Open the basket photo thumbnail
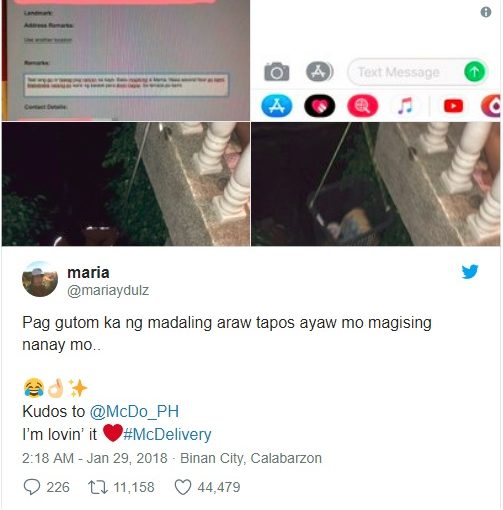Viewport: 503px width, 510px height. click(x=376, y=184)
